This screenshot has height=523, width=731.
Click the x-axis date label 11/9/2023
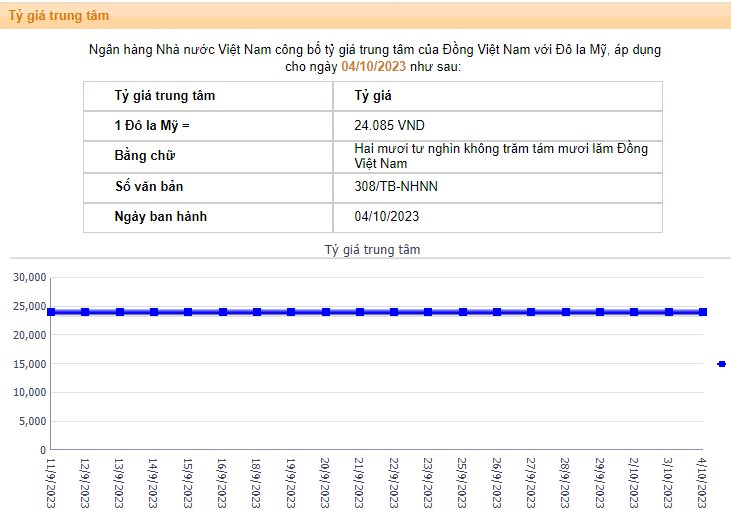(51, 483)
